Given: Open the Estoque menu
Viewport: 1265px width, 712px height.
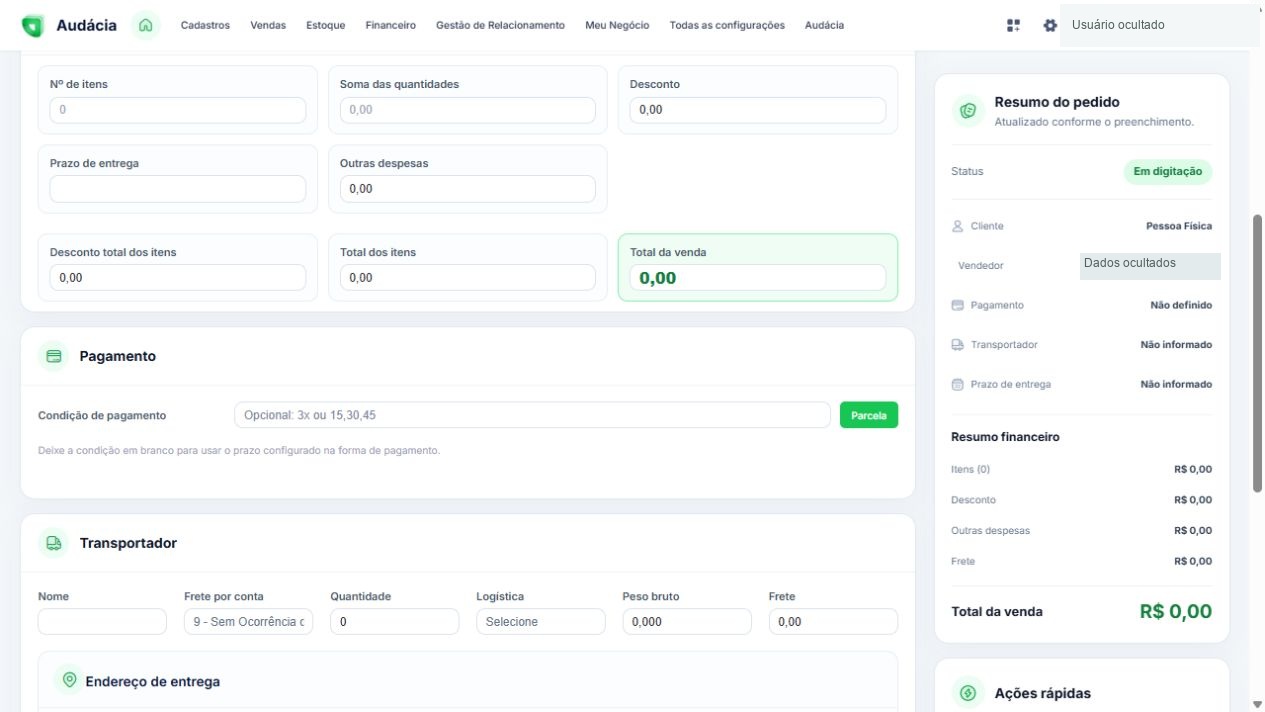Looking at the screenshot, I should coord(326,26).
